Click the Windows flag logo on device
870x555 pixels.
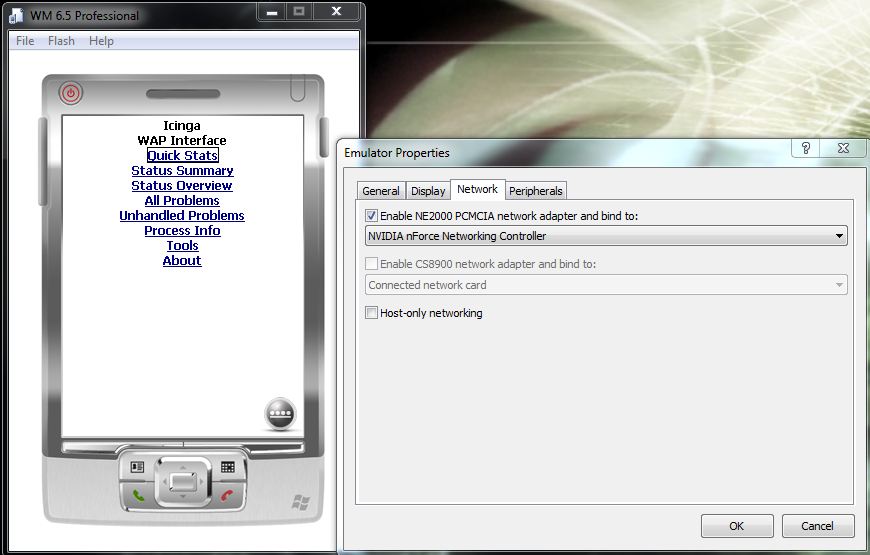pos(300,502)
